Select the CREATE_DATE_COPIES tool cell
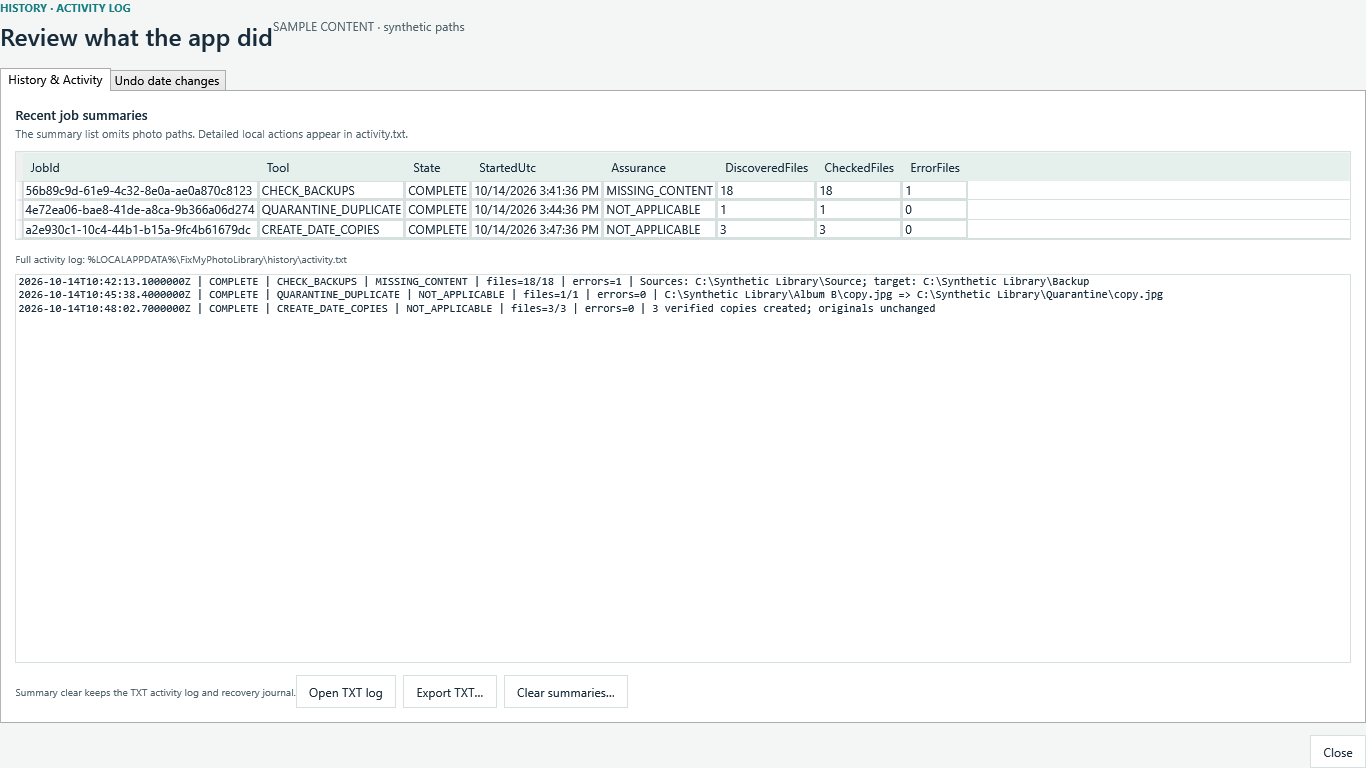This screenshot has height=768, width=1366. (x=332, y=229)
